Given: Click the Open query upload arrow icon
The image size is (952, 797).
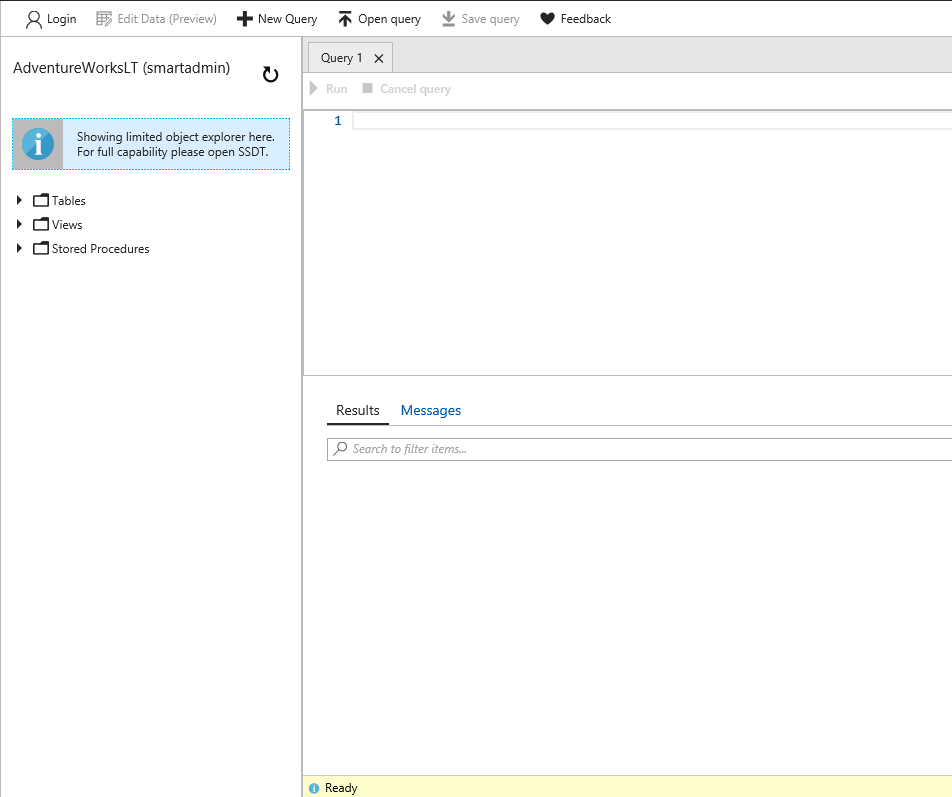Looking at the screenshot, I should tap(345, 19).
